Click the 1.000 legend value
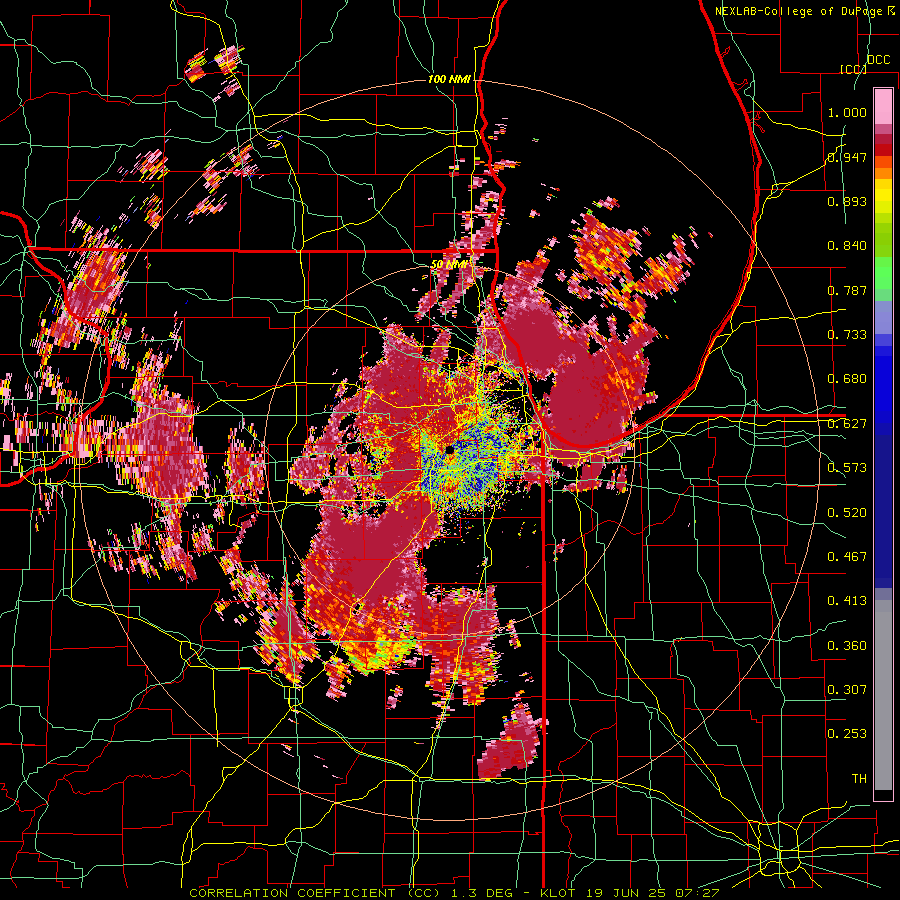This screenshot has width=900, height=900. pos(847,112)
